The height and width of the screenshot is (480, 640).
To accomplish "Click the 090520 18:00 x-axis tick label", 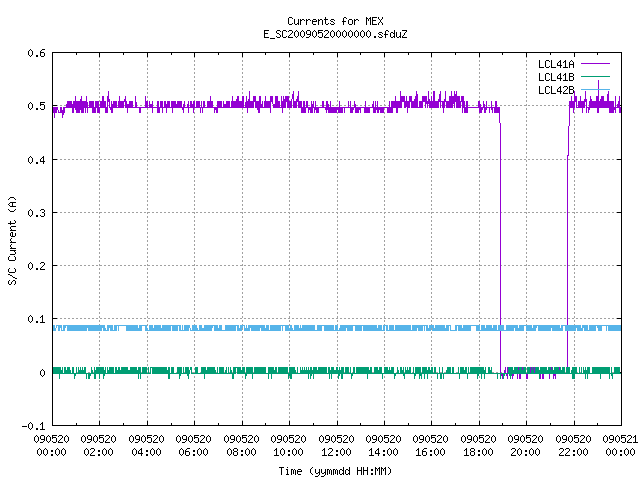I will (479, 446).
